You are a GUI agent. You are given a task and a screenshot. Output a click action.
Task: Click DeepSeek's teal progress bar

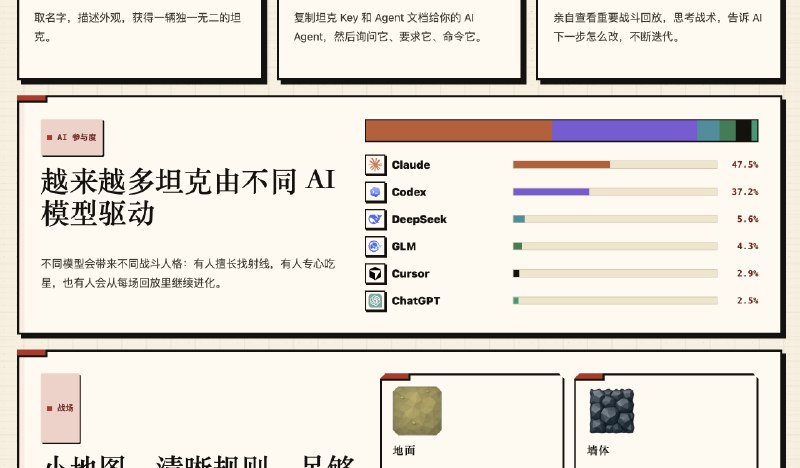pos(519,219)
